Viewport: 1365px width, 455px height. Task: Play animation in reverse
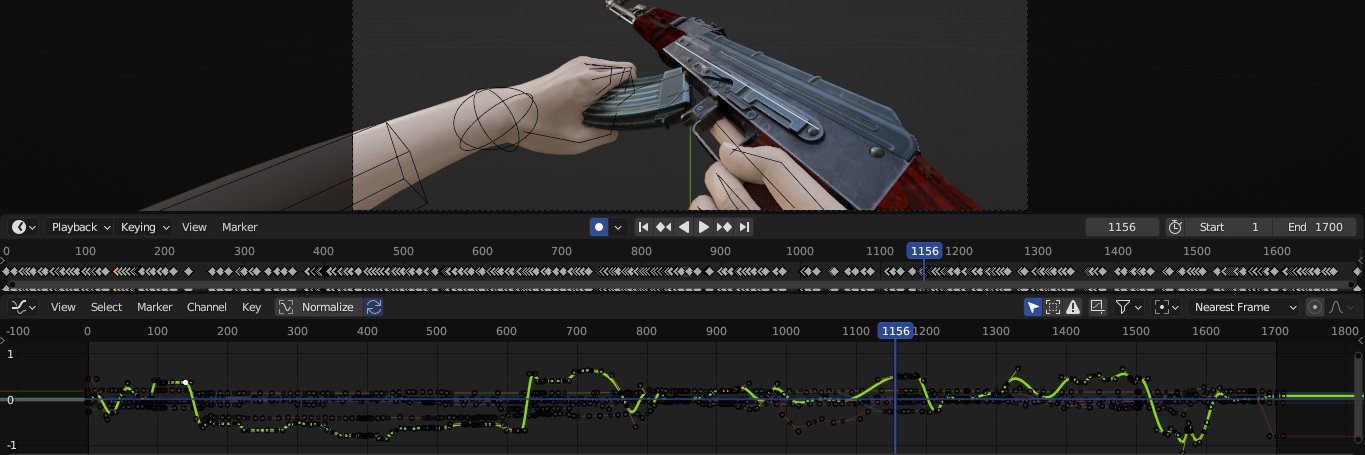(x=684, y=227)
